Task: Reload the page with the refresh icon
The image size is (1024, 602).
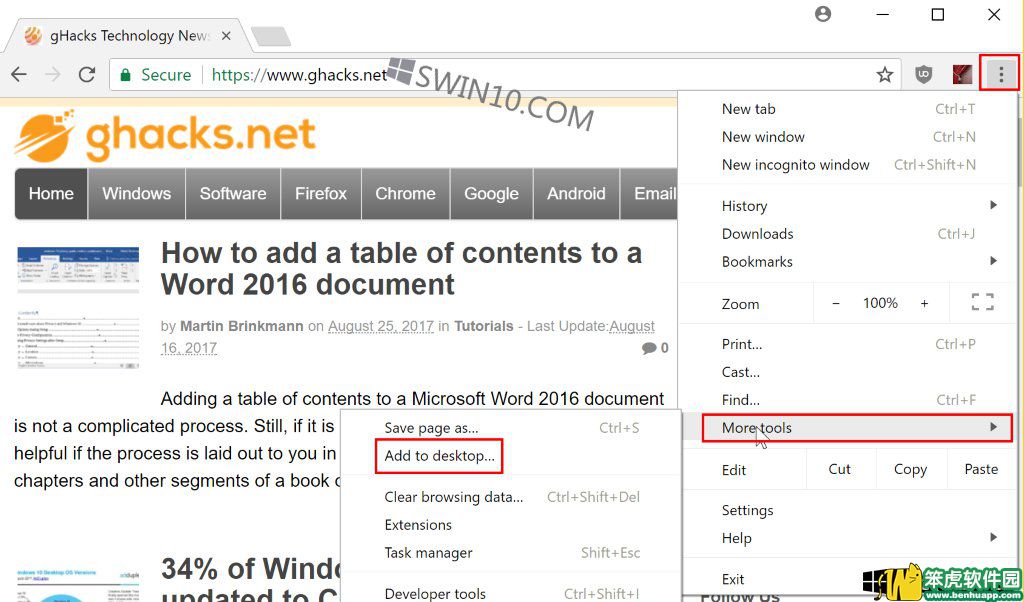Action: click(87, 74)
